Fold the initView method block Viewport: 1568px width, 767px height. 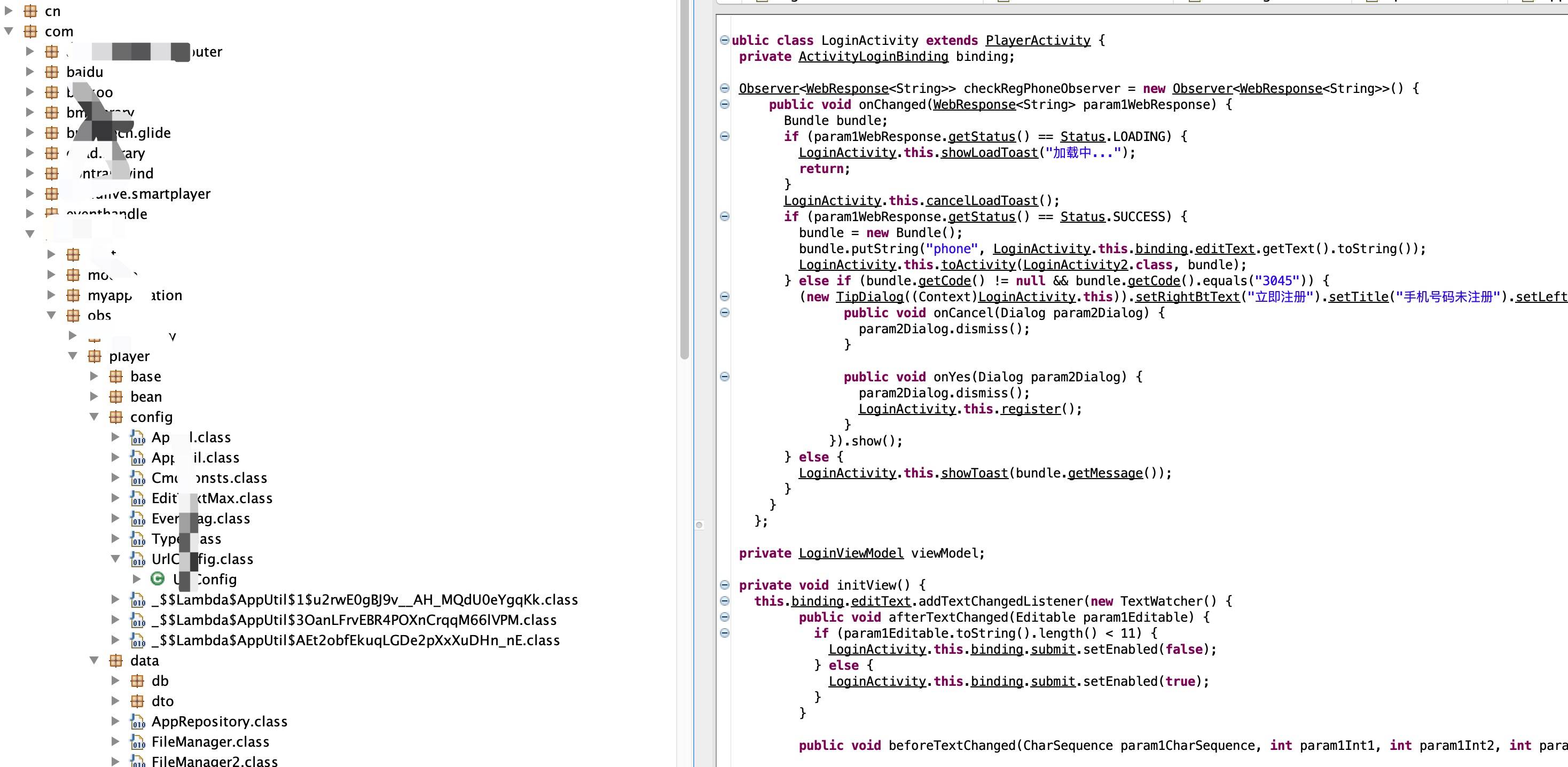coord(724,585)
